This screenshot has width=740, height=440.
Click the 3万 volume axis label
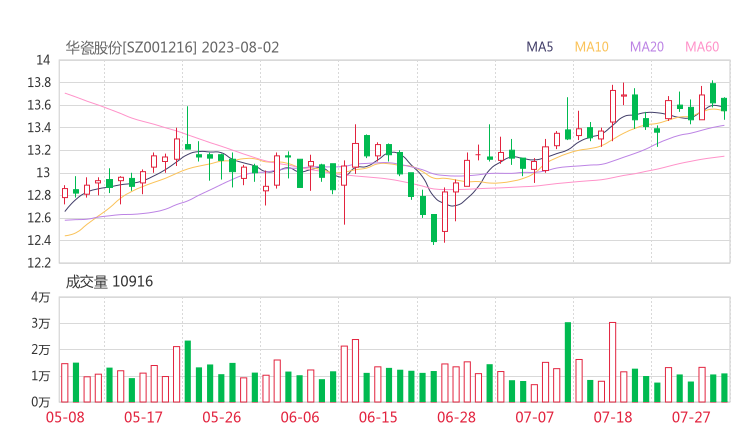click(x=41, y=323)
